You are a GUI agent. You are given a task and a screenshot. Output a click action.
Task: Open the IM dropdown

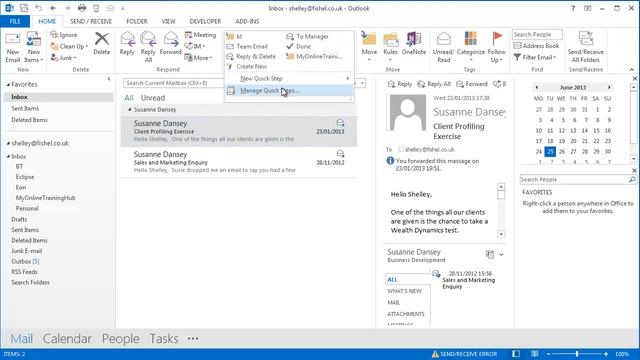click(195, 47)
